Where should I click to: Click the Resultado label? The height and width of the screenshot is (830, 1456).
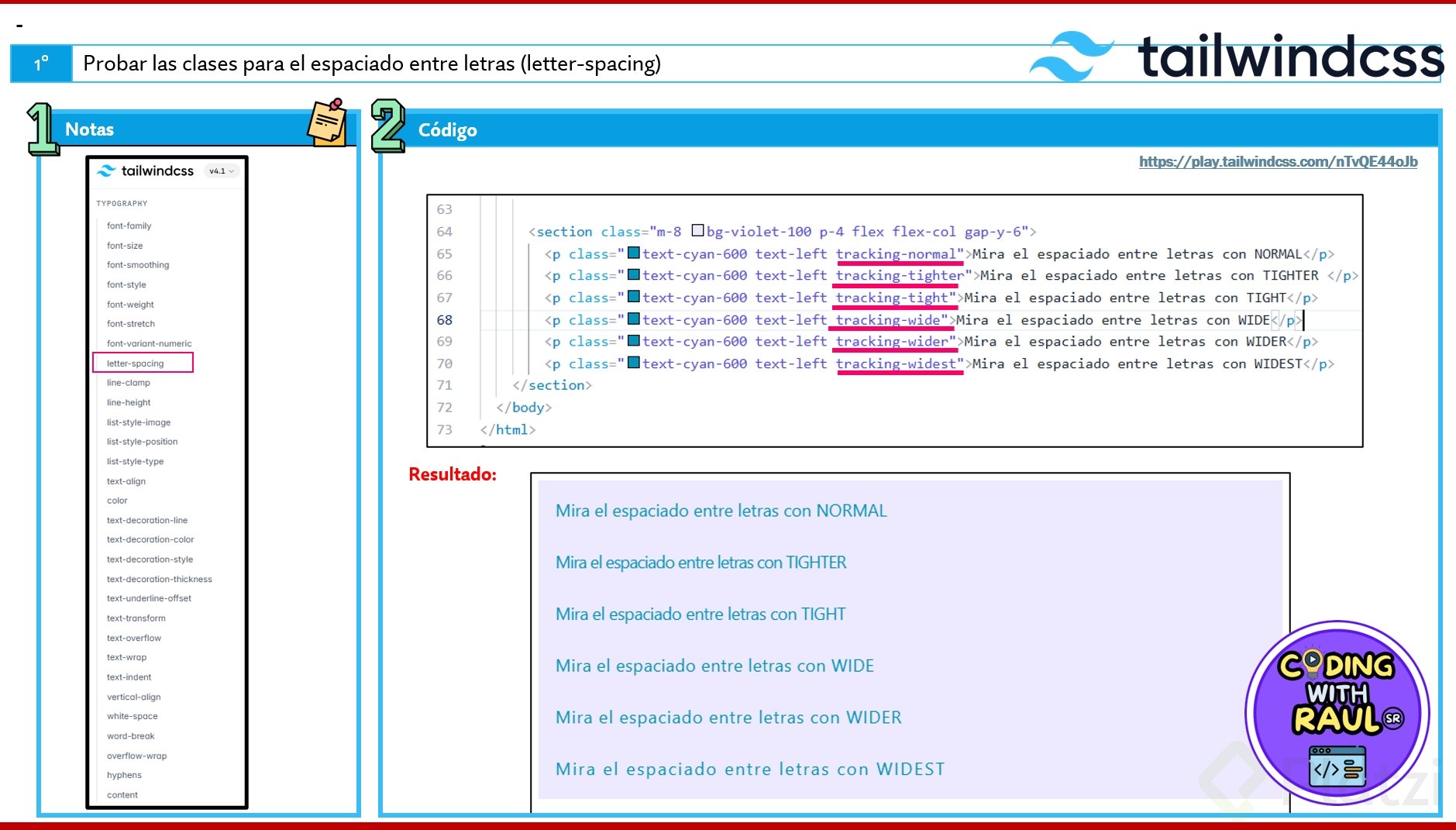point(453,474)
